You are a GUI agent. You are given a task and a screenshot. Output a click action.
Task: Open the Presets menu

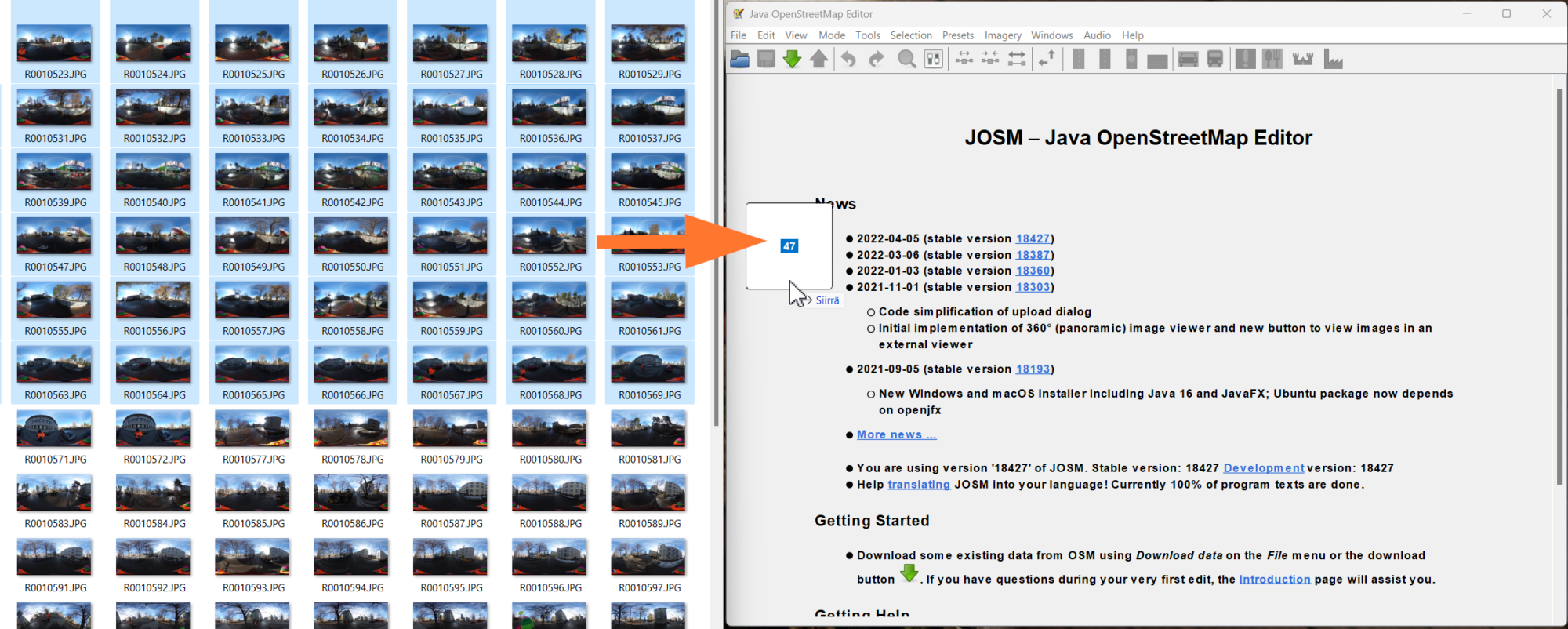pos(958,35)
